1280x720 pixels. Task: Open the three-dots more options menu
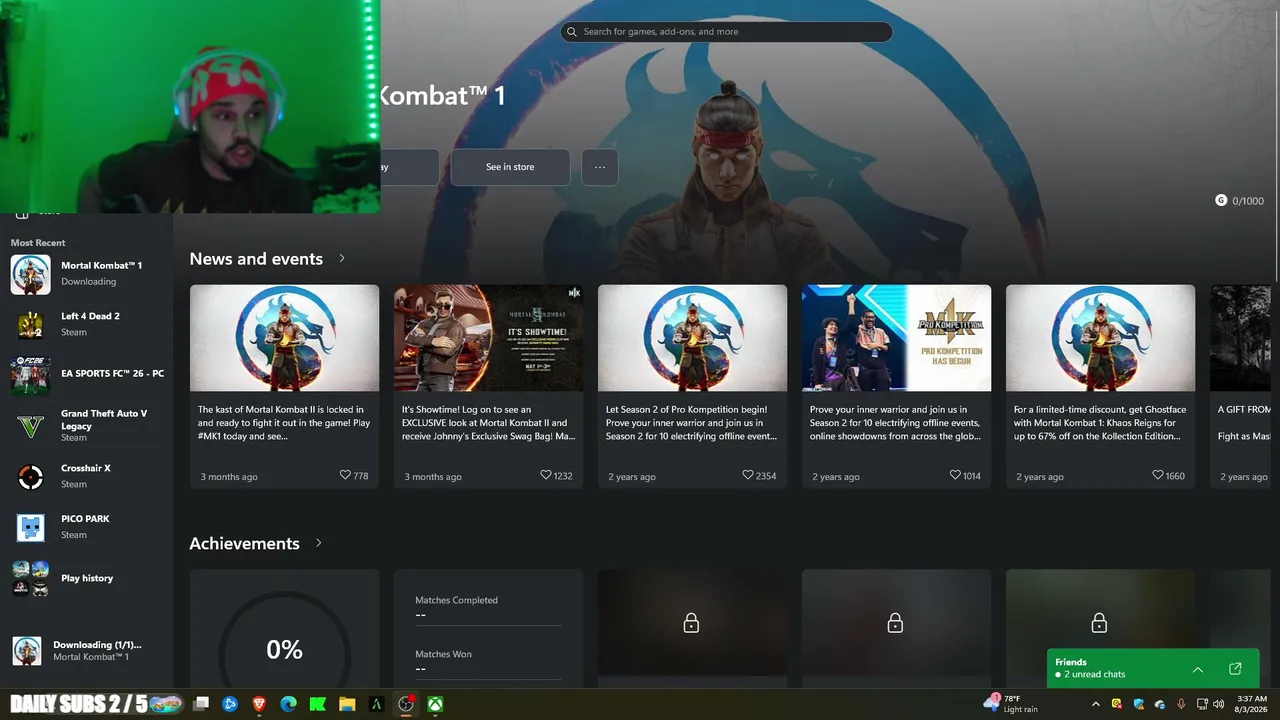point(600,167)
